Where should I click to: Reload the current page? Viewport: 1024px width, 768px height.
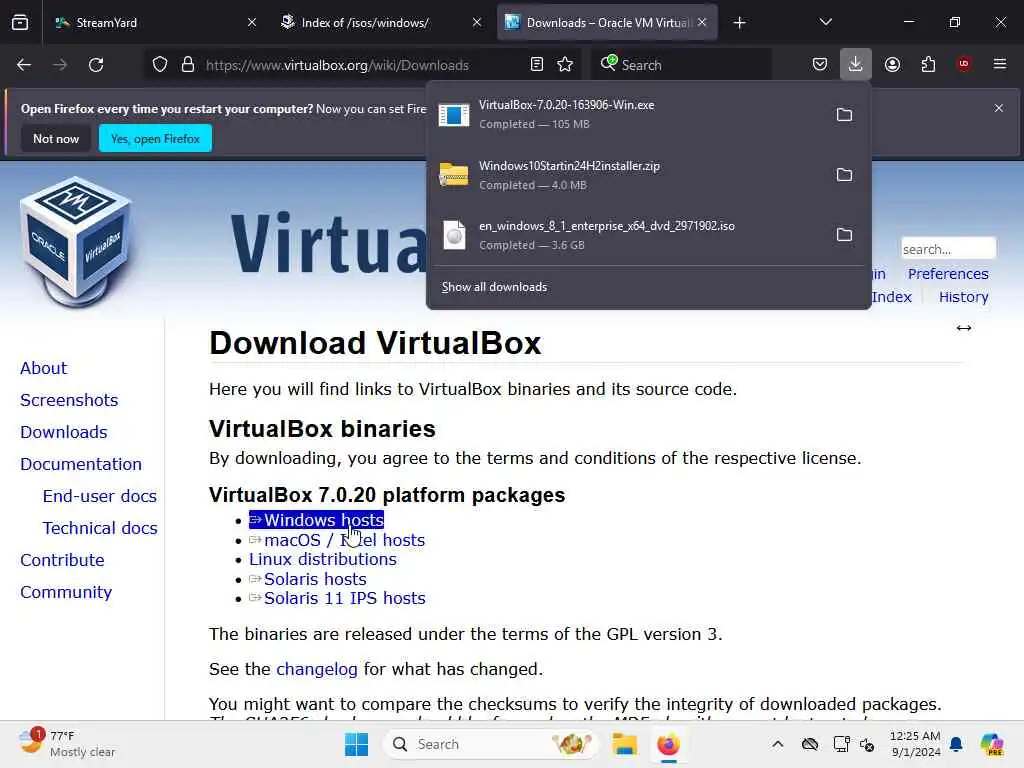(96, 65)
